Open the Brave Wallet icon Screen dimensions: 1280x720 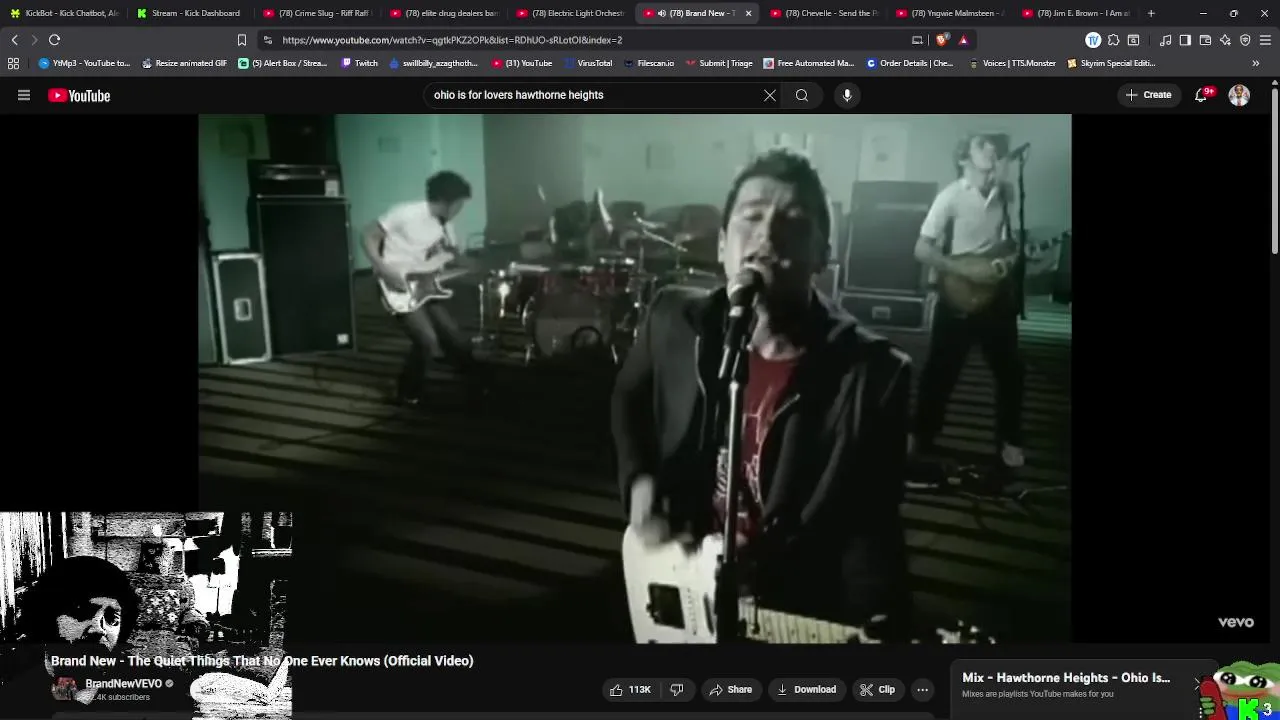(1205, 40)
